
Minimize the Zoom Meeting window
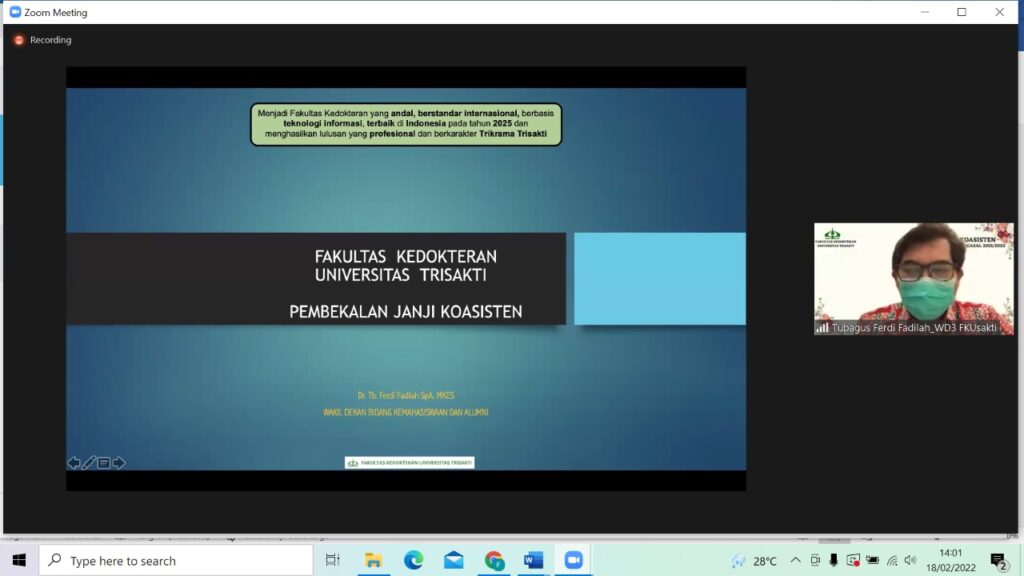(925, 12)
